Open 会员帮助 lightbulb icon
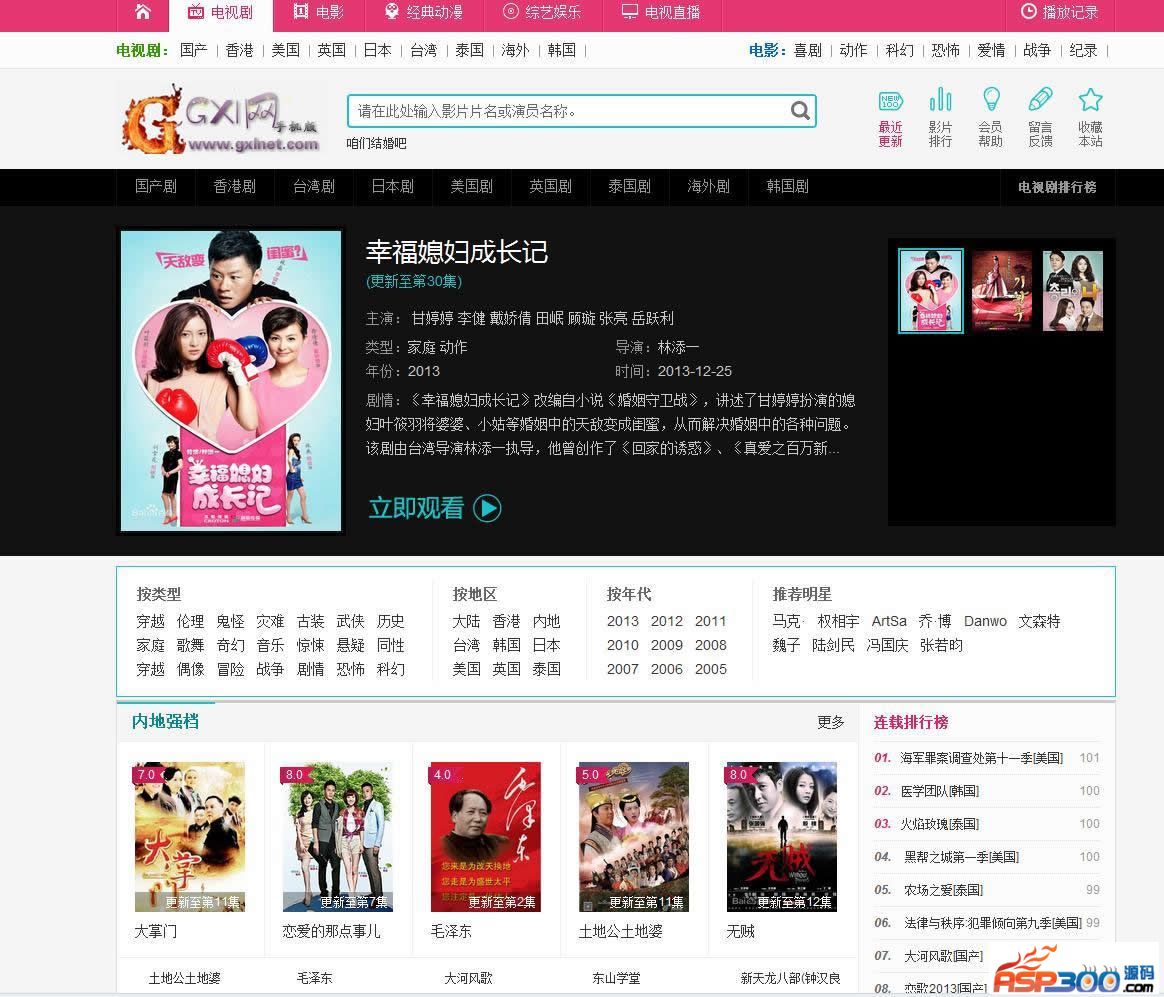The height and width of the screenshot is (997, 1164). [990, 118]
